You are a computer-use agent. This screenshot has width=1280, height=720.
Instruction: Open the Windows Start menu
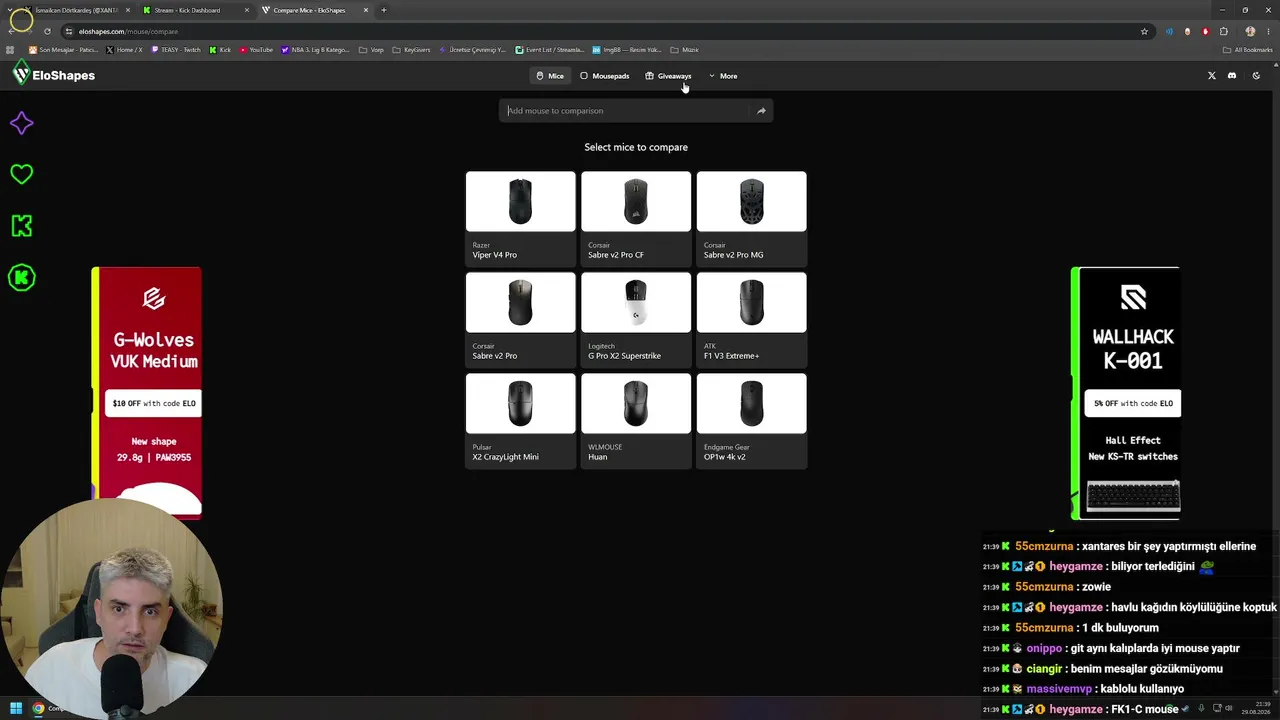click(15, 709)
